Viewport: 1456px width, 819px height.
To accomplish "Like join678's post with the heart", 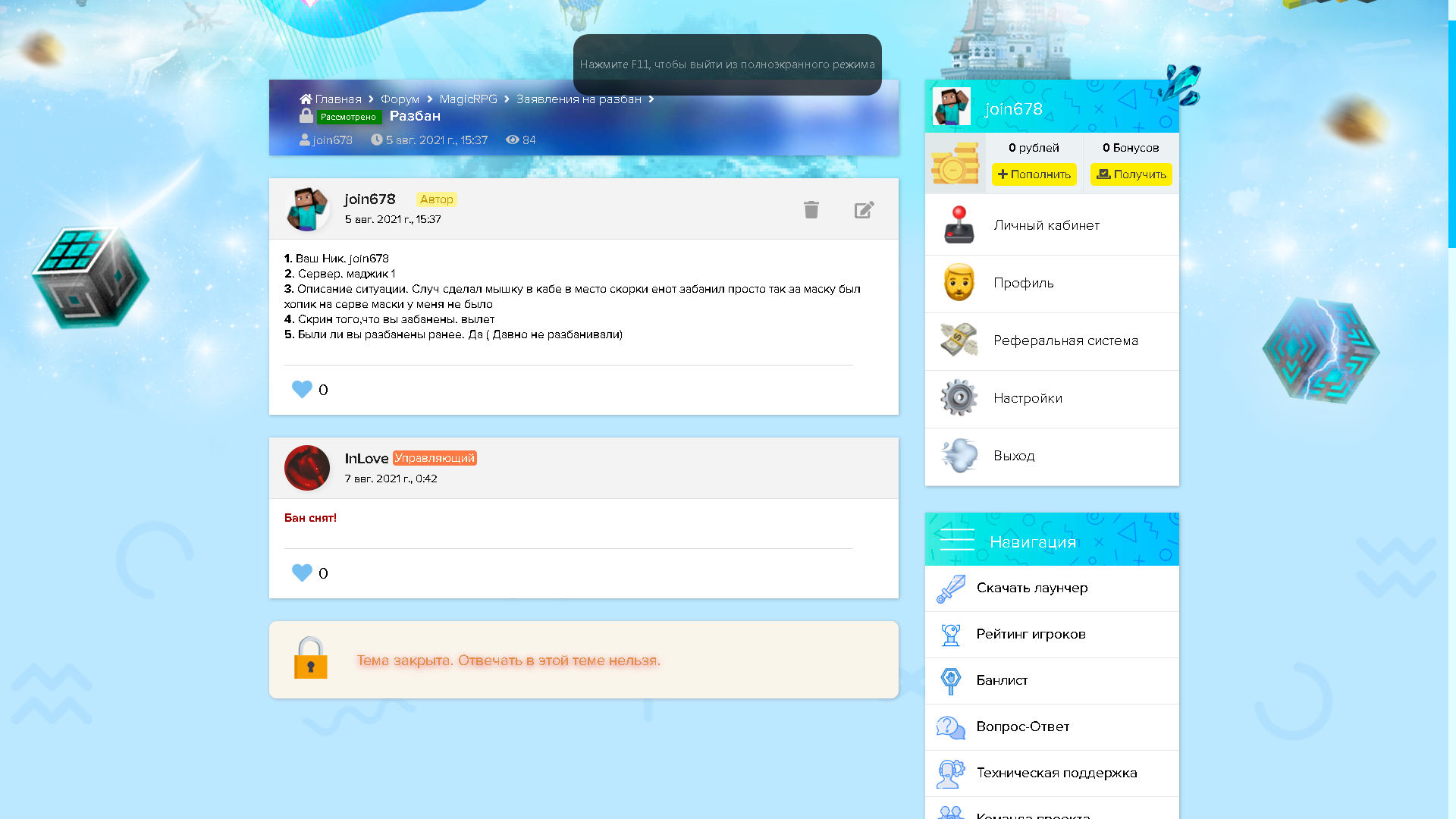I will pos(302,389).
